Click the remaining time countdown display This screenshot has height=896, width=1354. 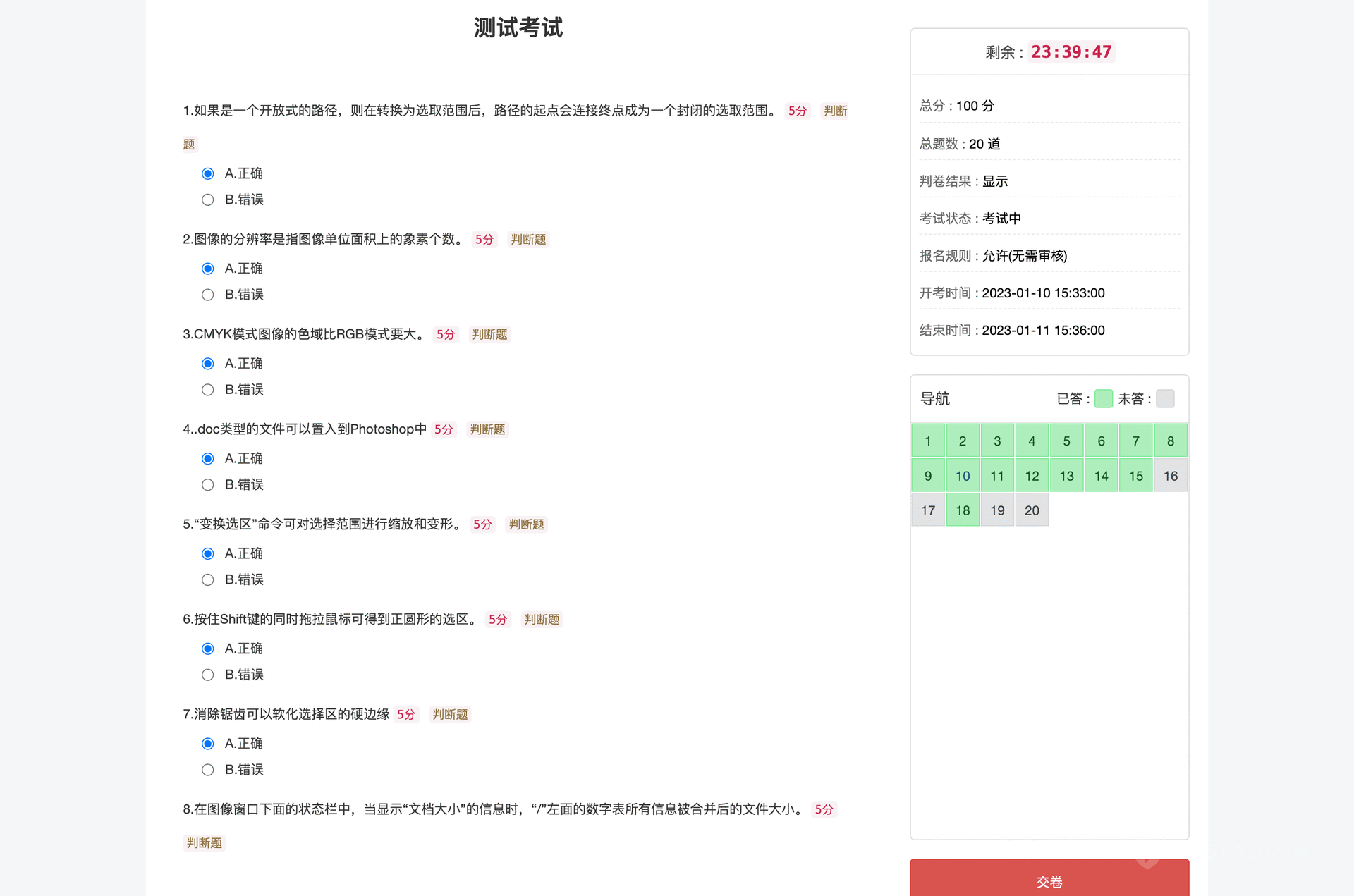1071,52
